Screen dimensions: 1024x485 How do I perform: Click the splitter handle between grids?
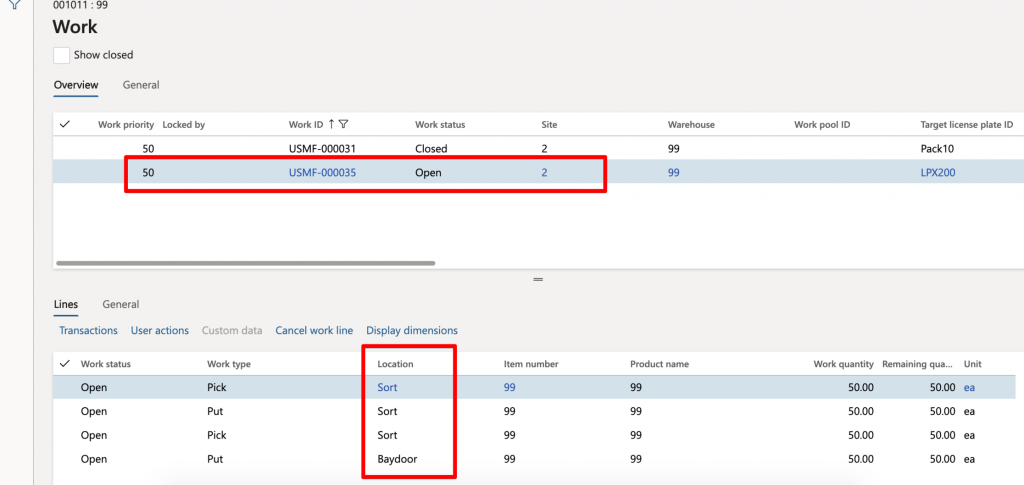(538, 279)
